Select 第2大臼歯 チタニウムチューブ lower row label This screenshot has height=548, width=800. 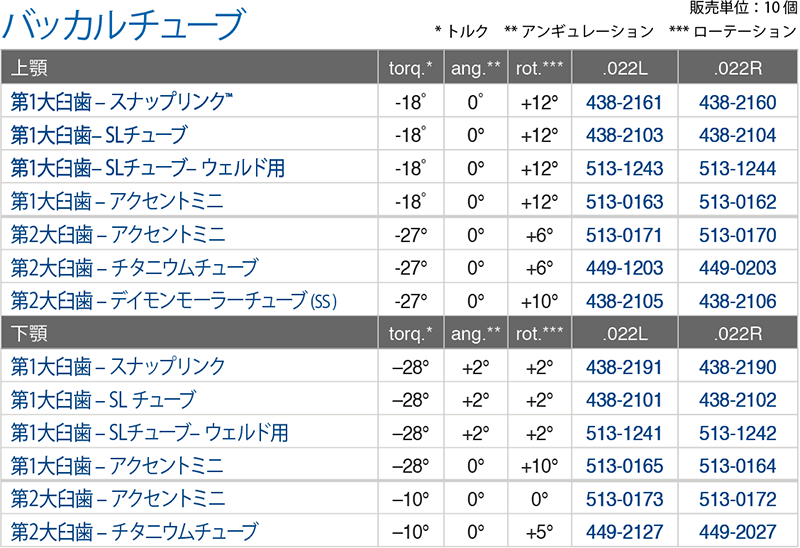click(134, 532)
